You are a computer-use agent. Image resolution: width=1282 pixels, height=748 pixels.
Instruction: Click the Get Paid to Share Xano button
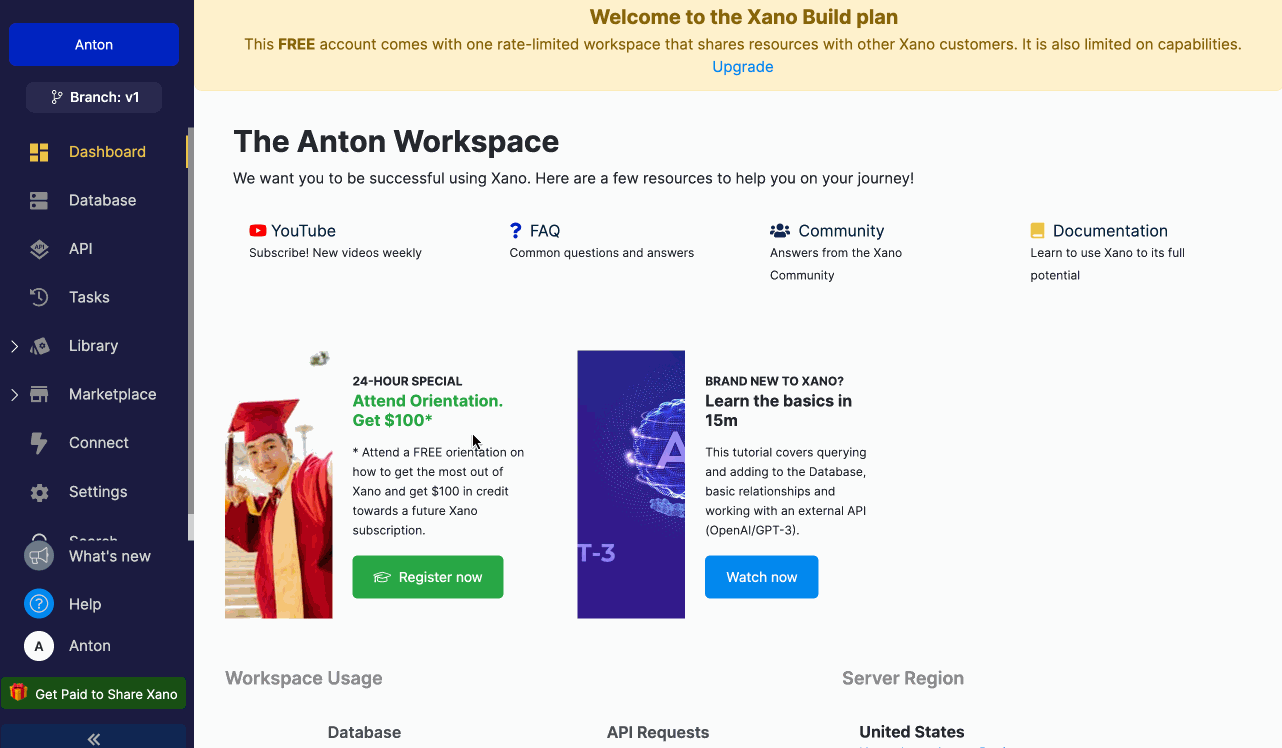point(94,694)
